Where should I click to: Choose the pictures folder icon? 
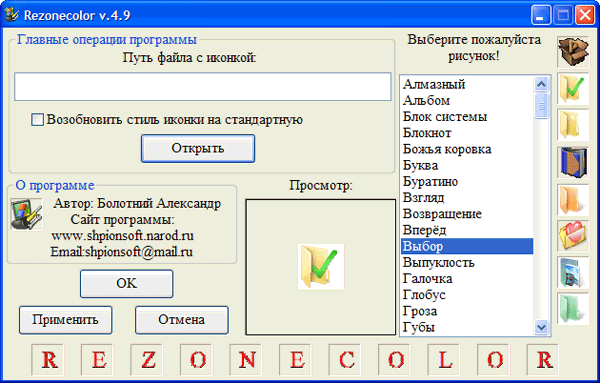(573, 272)
